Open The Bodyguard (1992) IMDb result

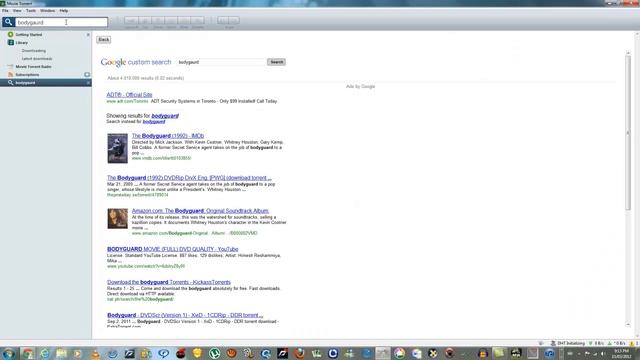[x=168, y=136]
